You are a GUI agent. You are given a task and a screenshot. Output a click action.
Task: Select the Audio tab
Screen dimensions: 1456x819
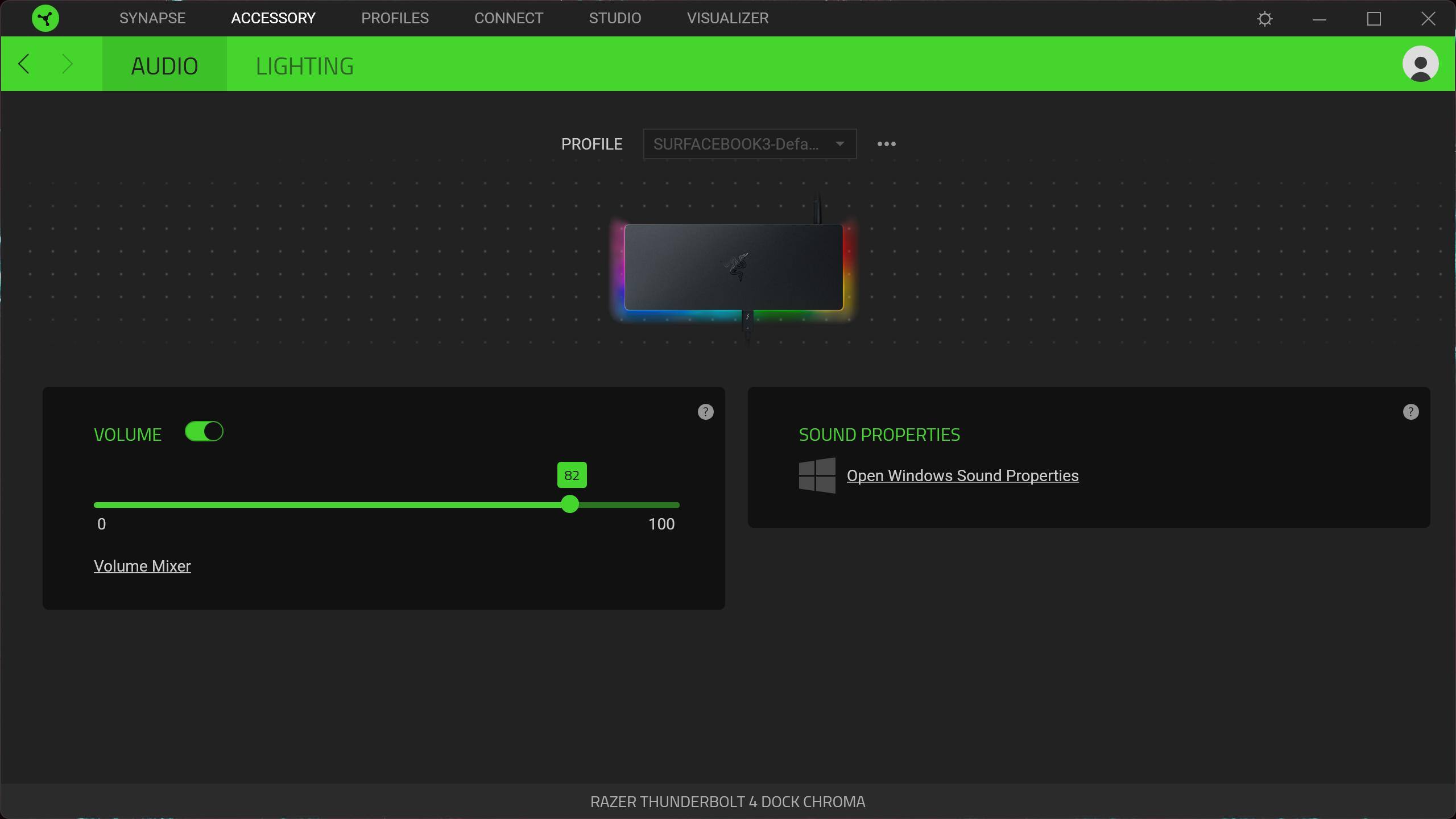(x=164, y=66)
